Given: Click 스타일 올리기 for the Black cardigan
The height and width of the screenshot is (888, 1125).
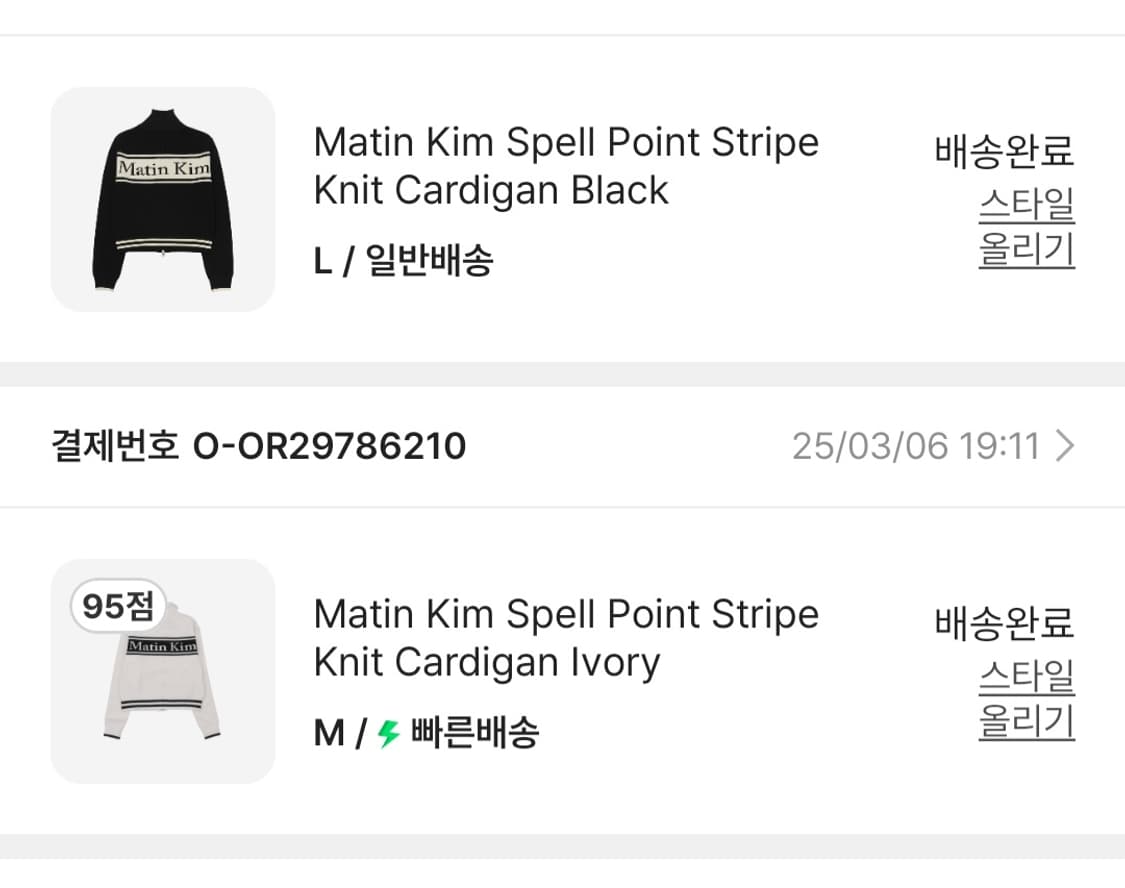Looking at the screenshot, I should 1026,228.
